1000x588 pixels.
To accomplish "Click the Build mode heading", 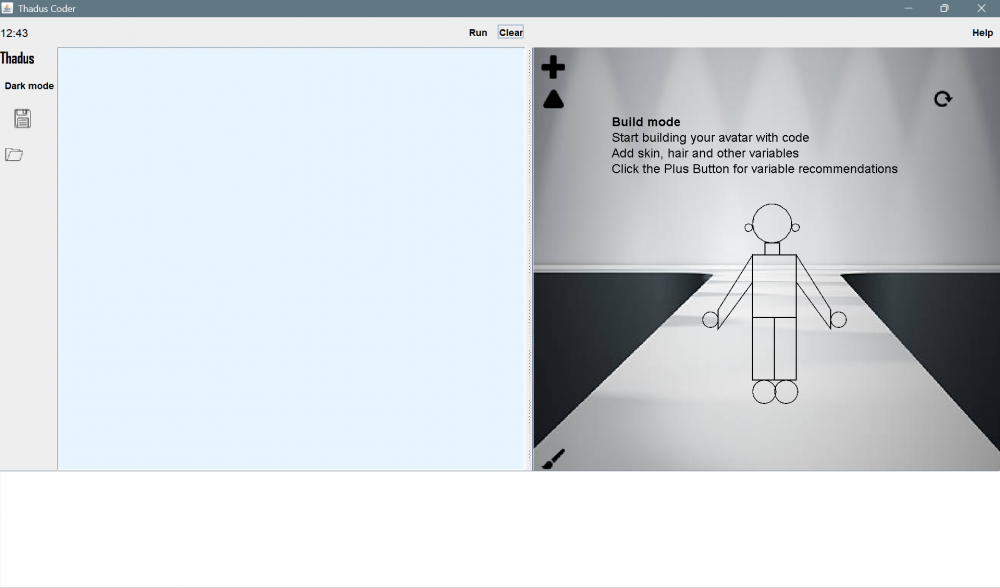I will [x=645, y=122].
